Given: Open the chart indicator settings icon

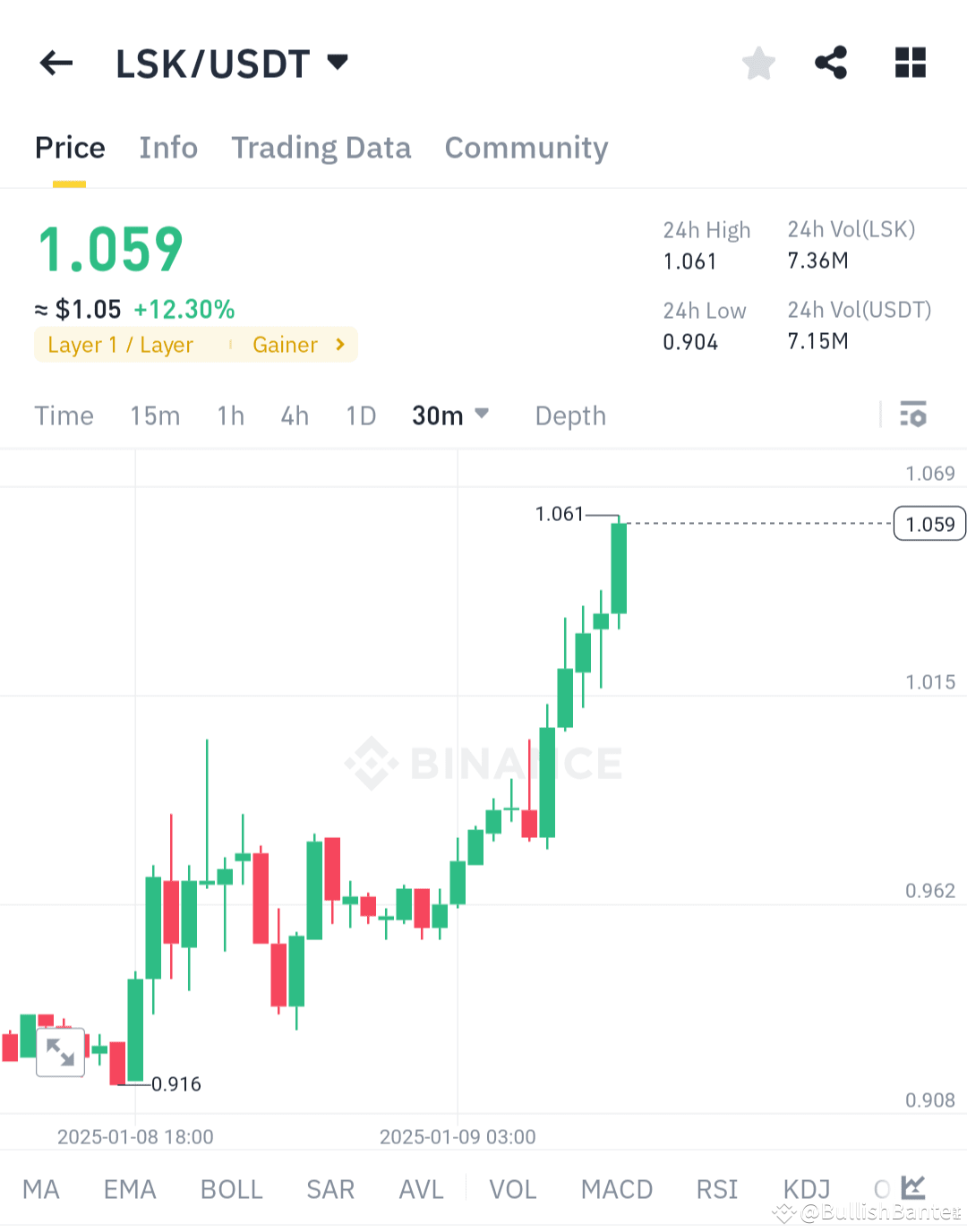Looking at the screenshot, I should (913, 415).
